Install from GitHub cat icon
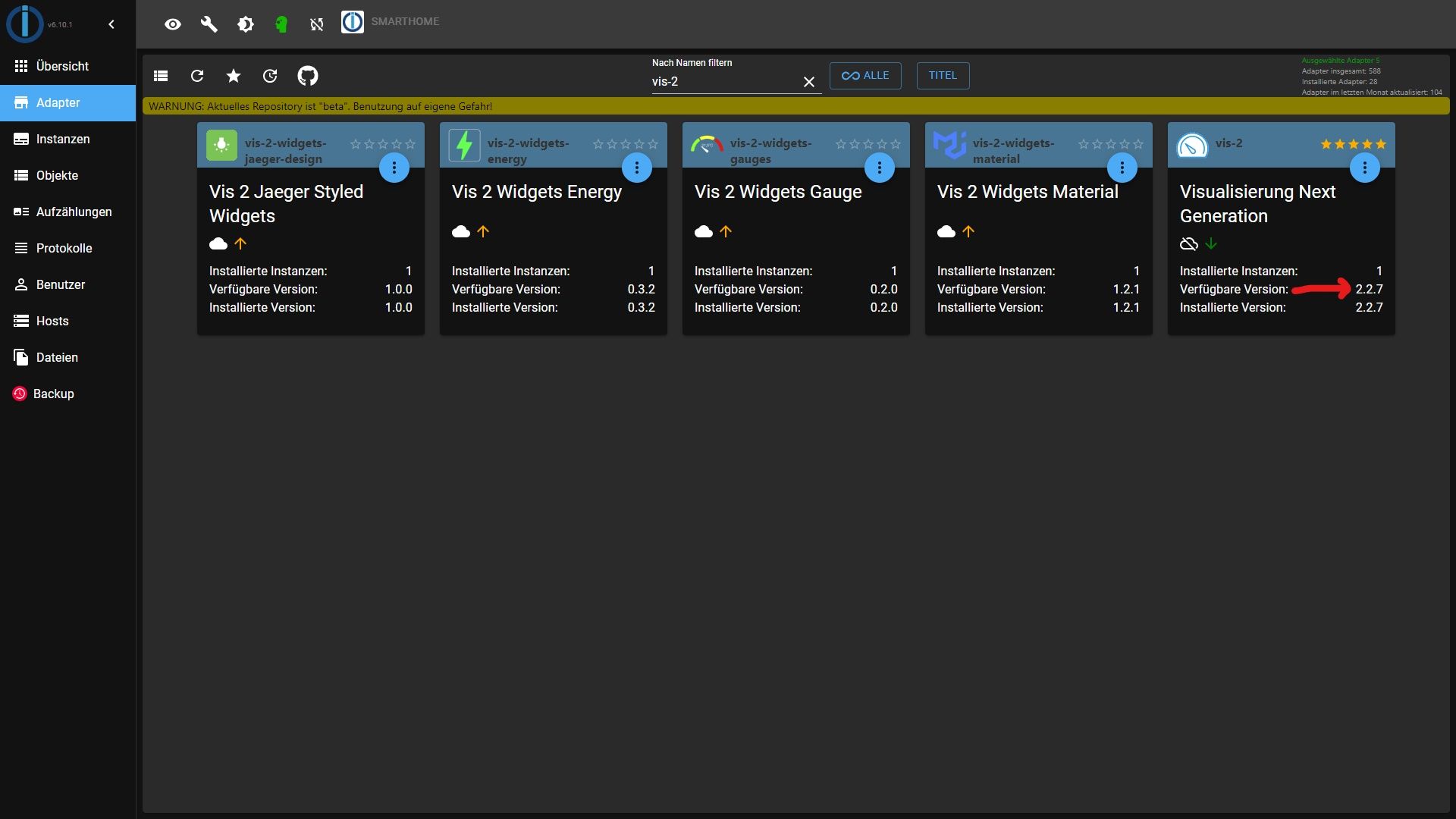The height and width of the screenshot is (819, 1456). tap(307, 76)
